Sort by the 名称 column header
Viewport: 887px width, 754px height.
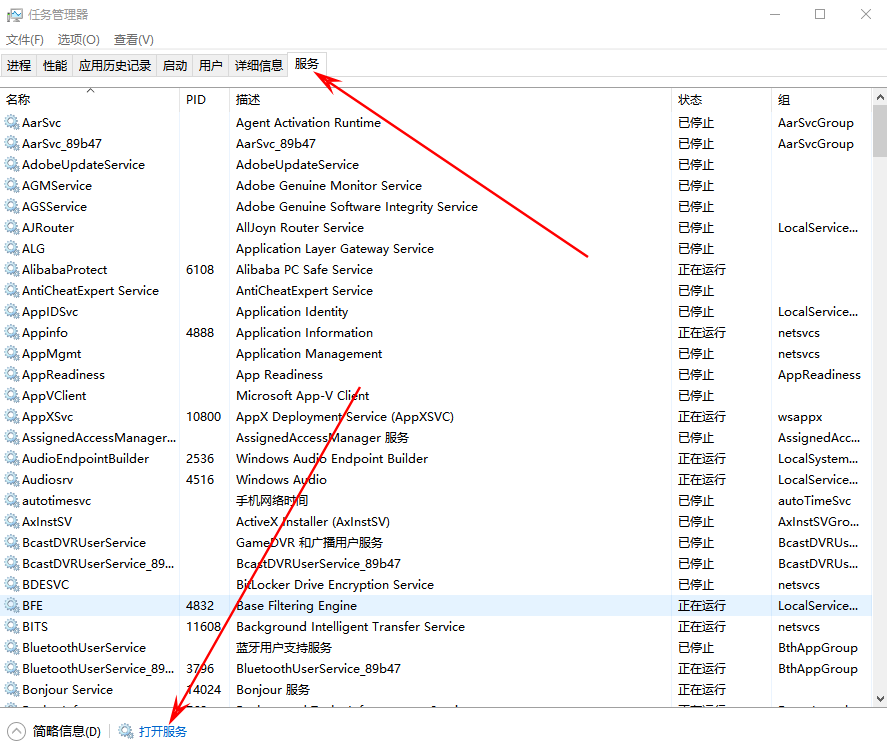click(x=90, y=100)
